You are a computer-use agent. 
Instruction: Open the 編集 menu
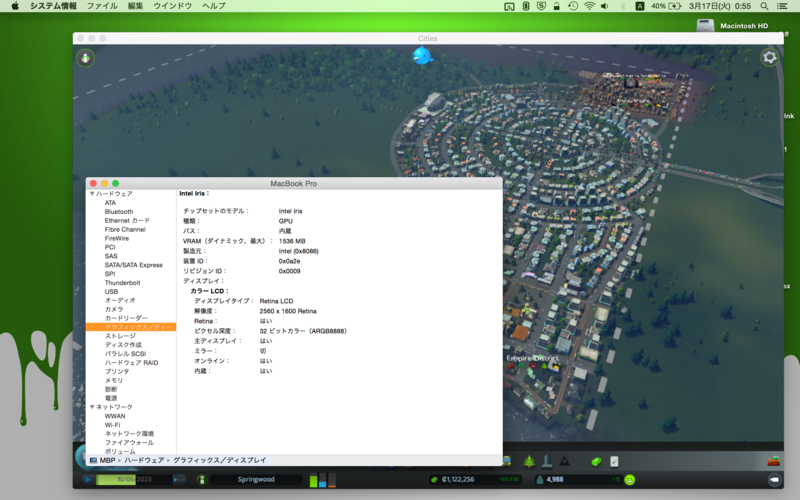coord(135,6)
